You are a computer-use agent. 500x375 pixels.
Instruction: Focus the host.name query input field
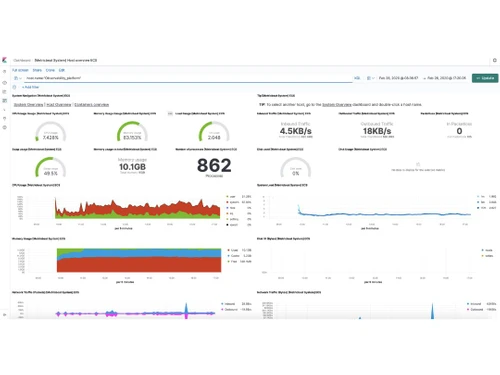188,78
